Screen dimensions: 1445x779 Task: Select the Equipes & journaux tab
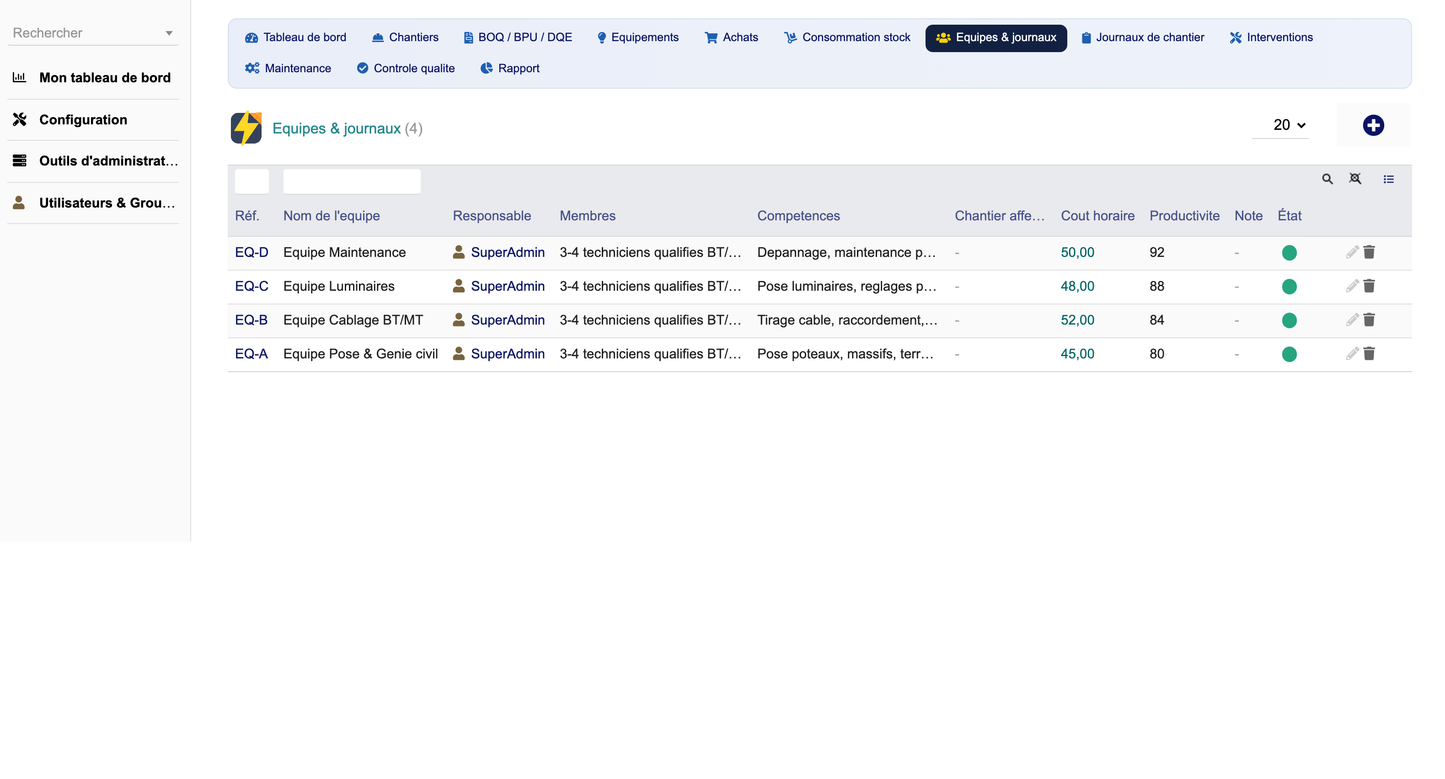(996, 38)
